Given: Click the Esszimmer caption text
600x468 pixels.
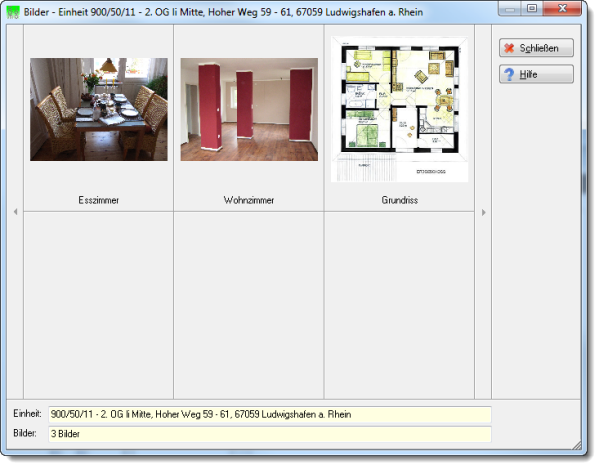Looking at the screenshot, I should click(x=99, y=200).
